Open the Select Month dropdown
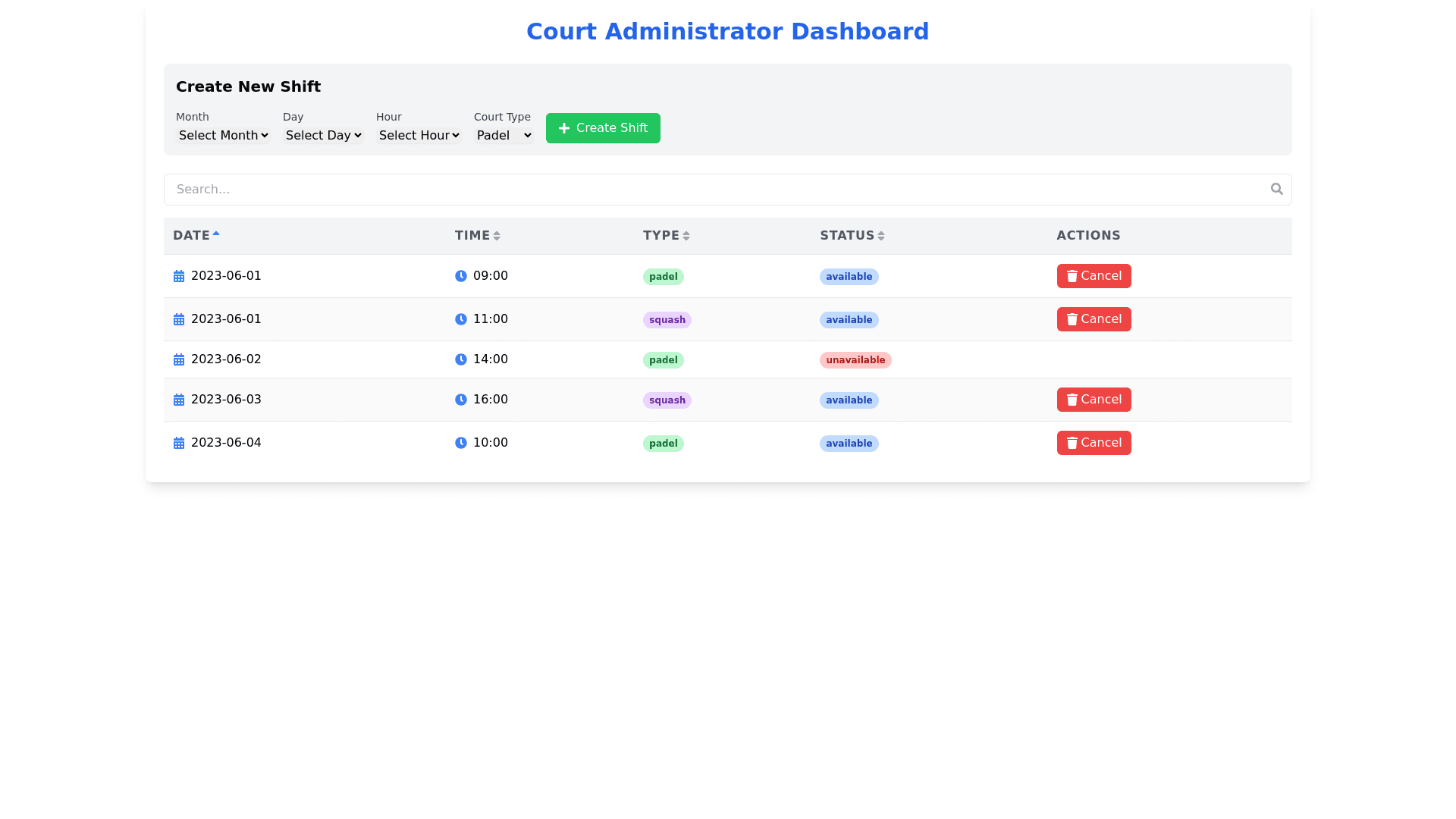This screenshot has width=1456, height=819. [x=223, y=135]
